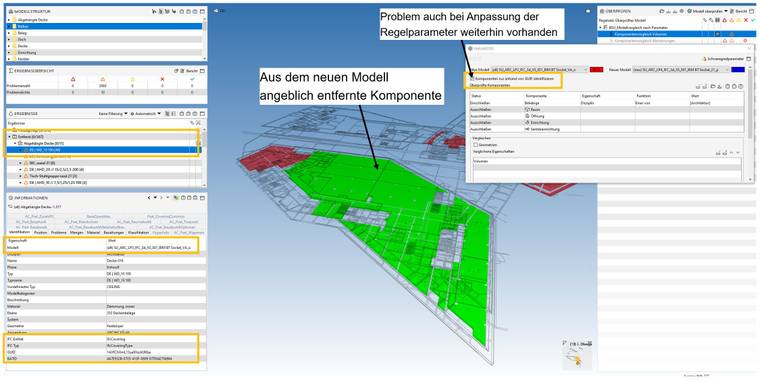Click the Volumen row in Verglichene Eigenschaften
Viewport: 760px width, 380px height.
point(606,160)
